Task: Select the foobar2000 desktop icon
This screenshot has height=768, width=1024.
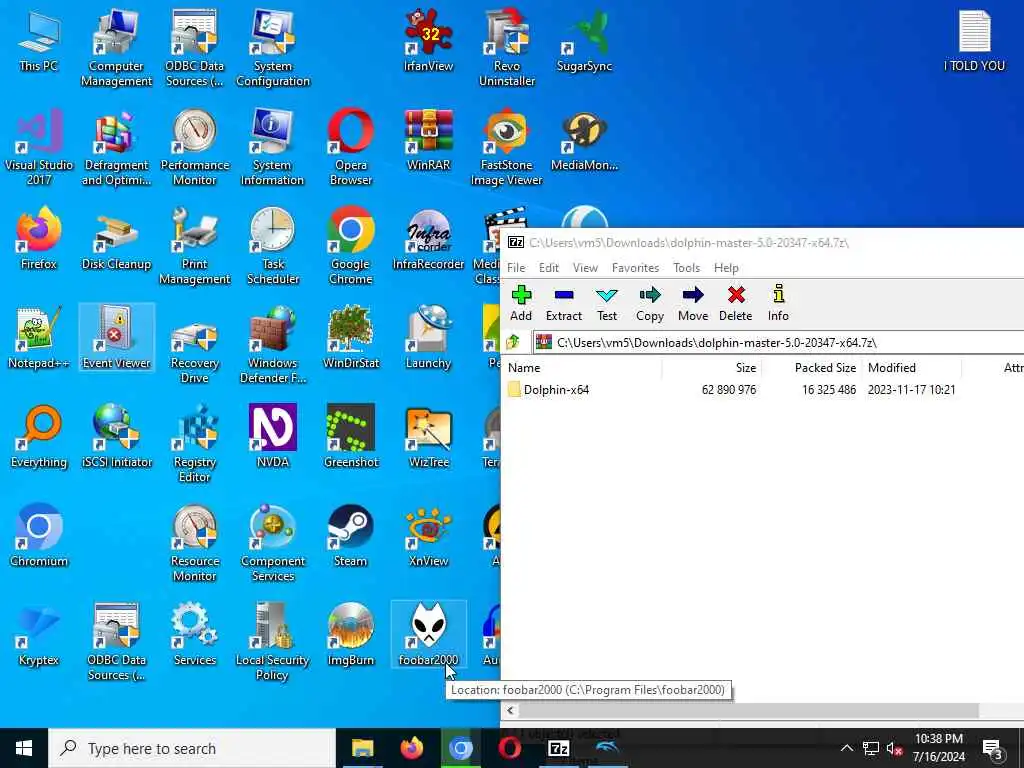Action: point(428,635)
